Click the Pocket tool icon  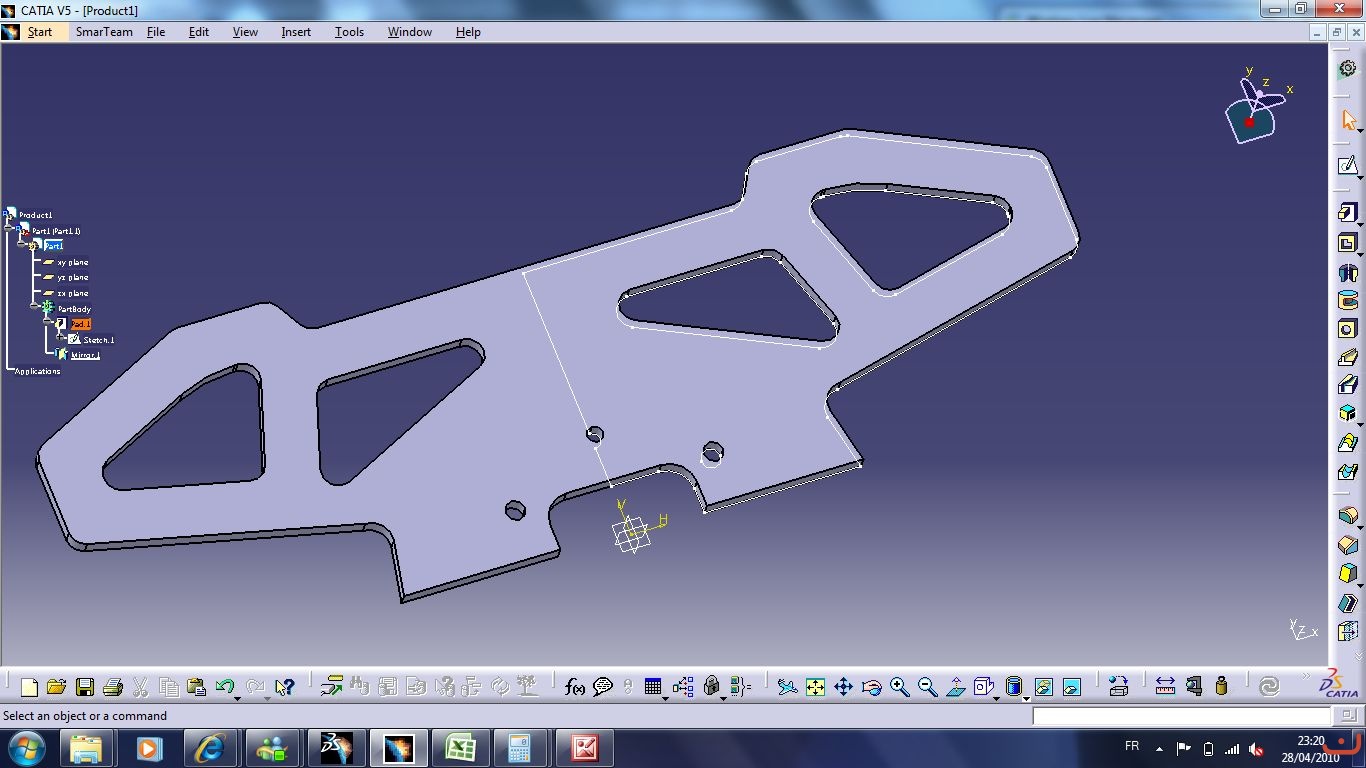(x=1347, y=243)
